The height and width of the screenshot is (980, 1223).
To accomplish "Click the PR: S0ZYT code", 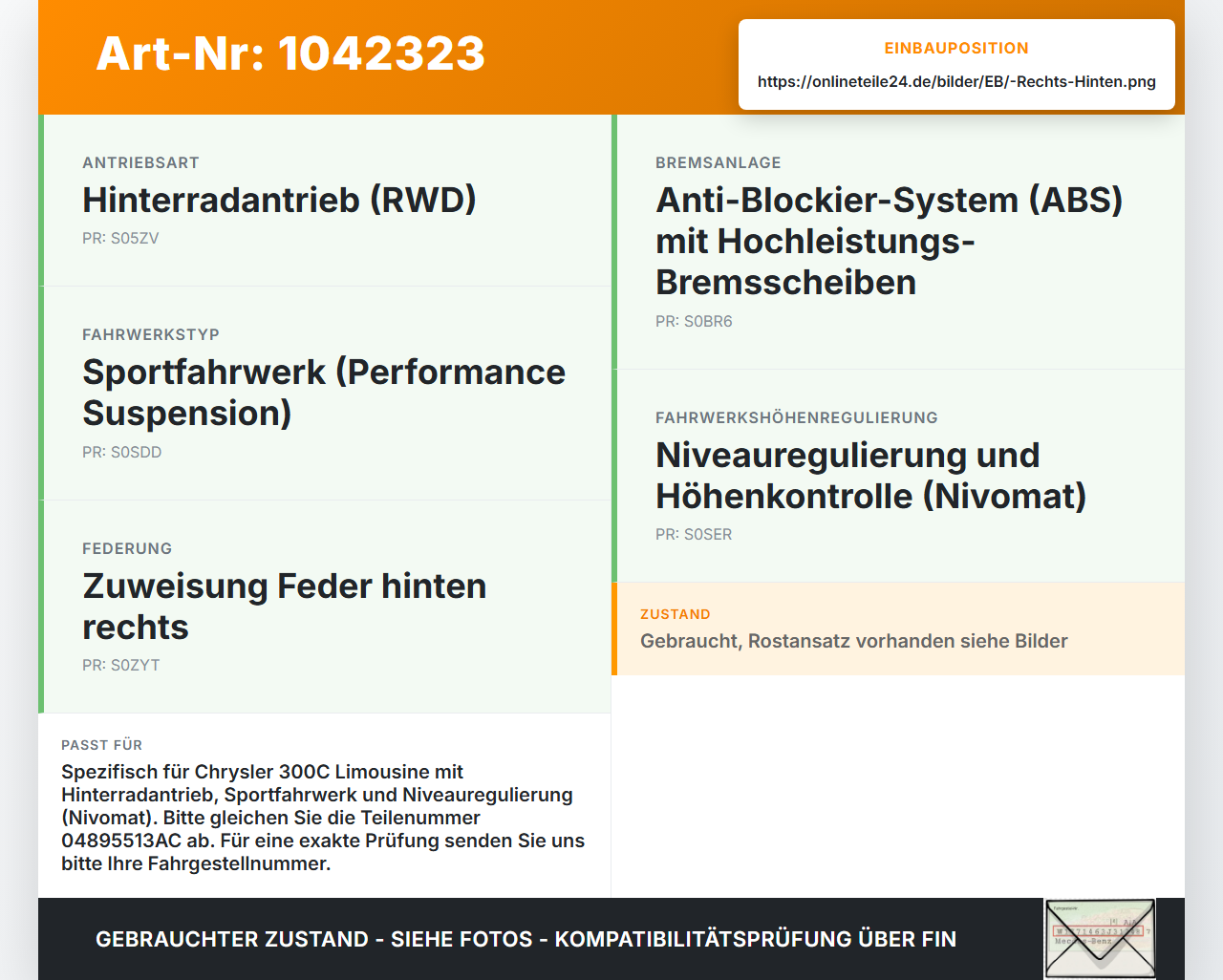I will 121,666.
